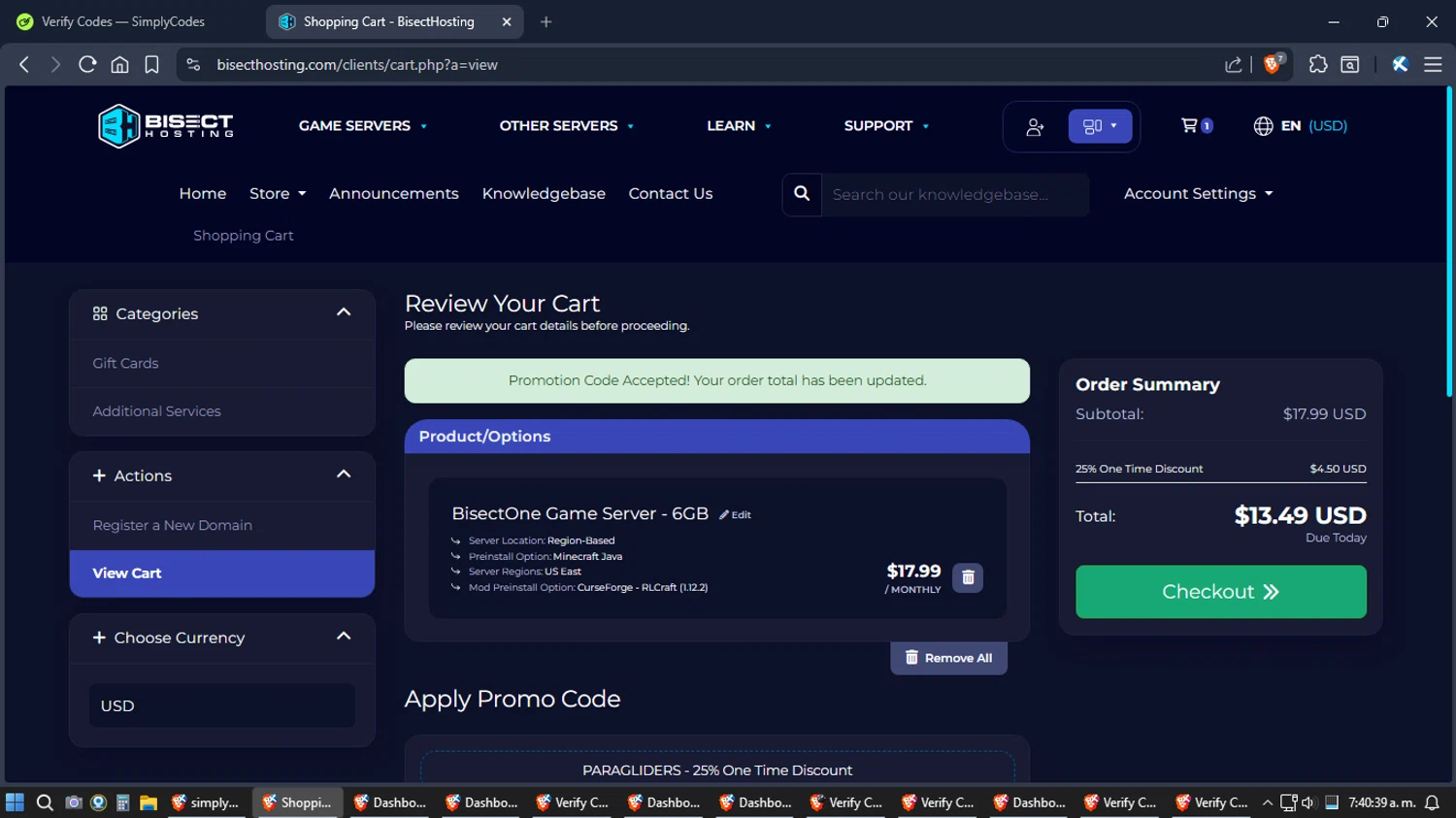Open Windows Start menu

15,802
